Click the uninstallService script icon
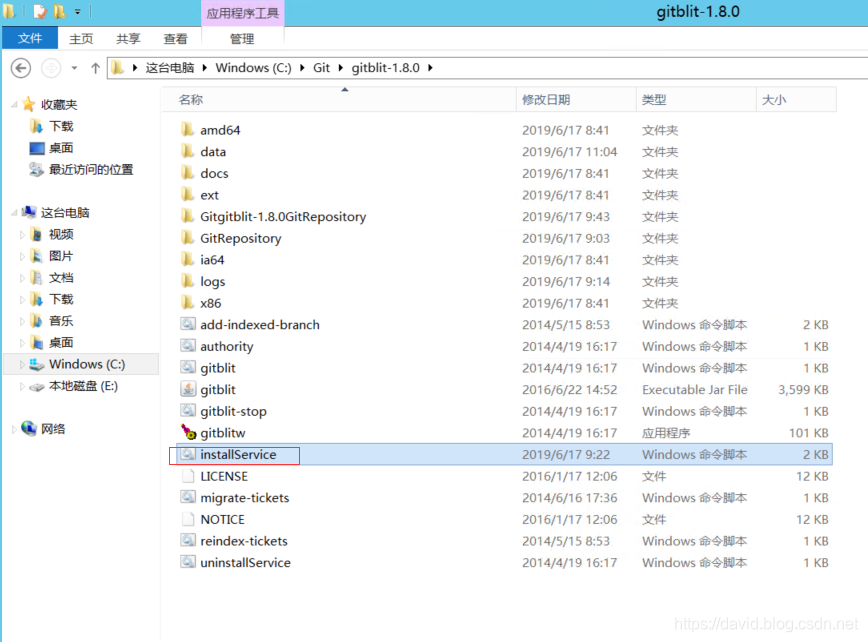Screen dimensions: 868x642 pos(188,562)
